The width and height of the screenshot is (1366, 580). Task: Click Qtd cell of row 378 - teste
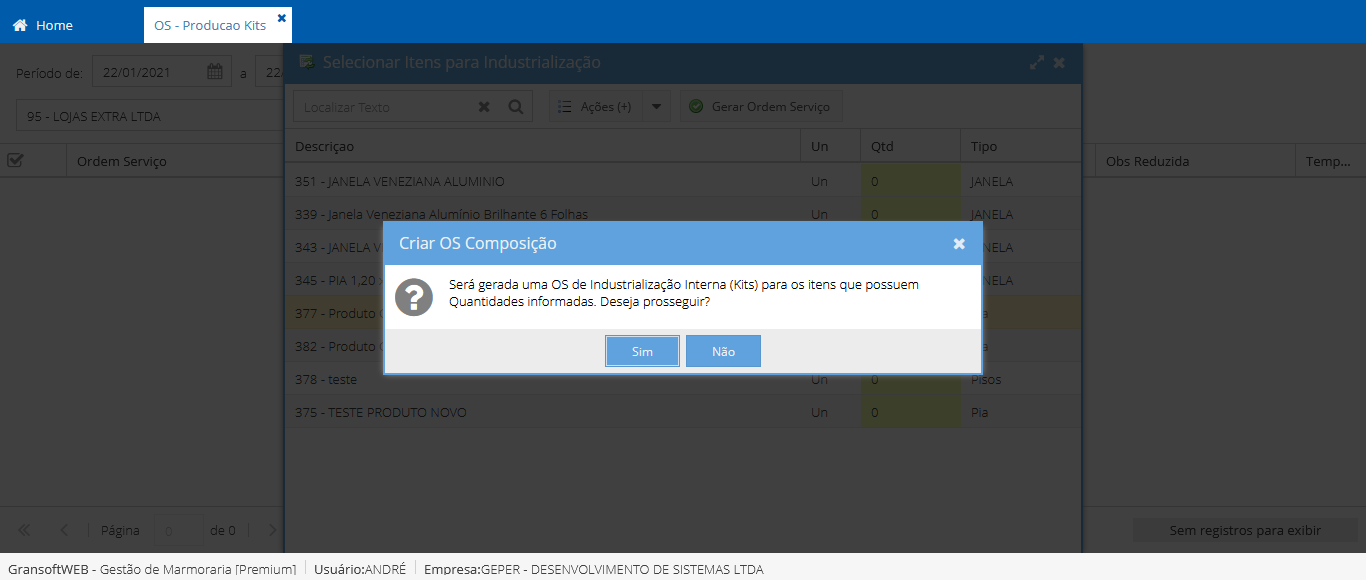(911, 380)
